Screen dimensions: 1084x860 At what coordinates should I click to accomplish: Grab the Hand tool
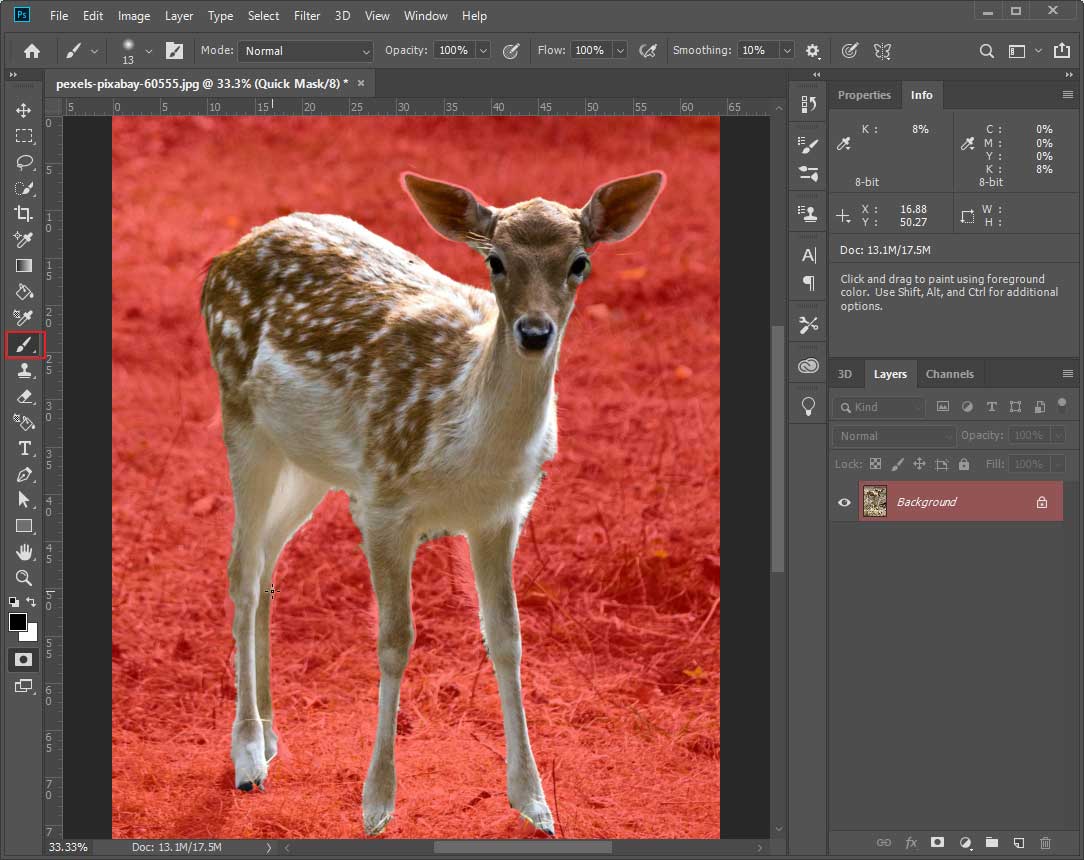click(24, 552)
